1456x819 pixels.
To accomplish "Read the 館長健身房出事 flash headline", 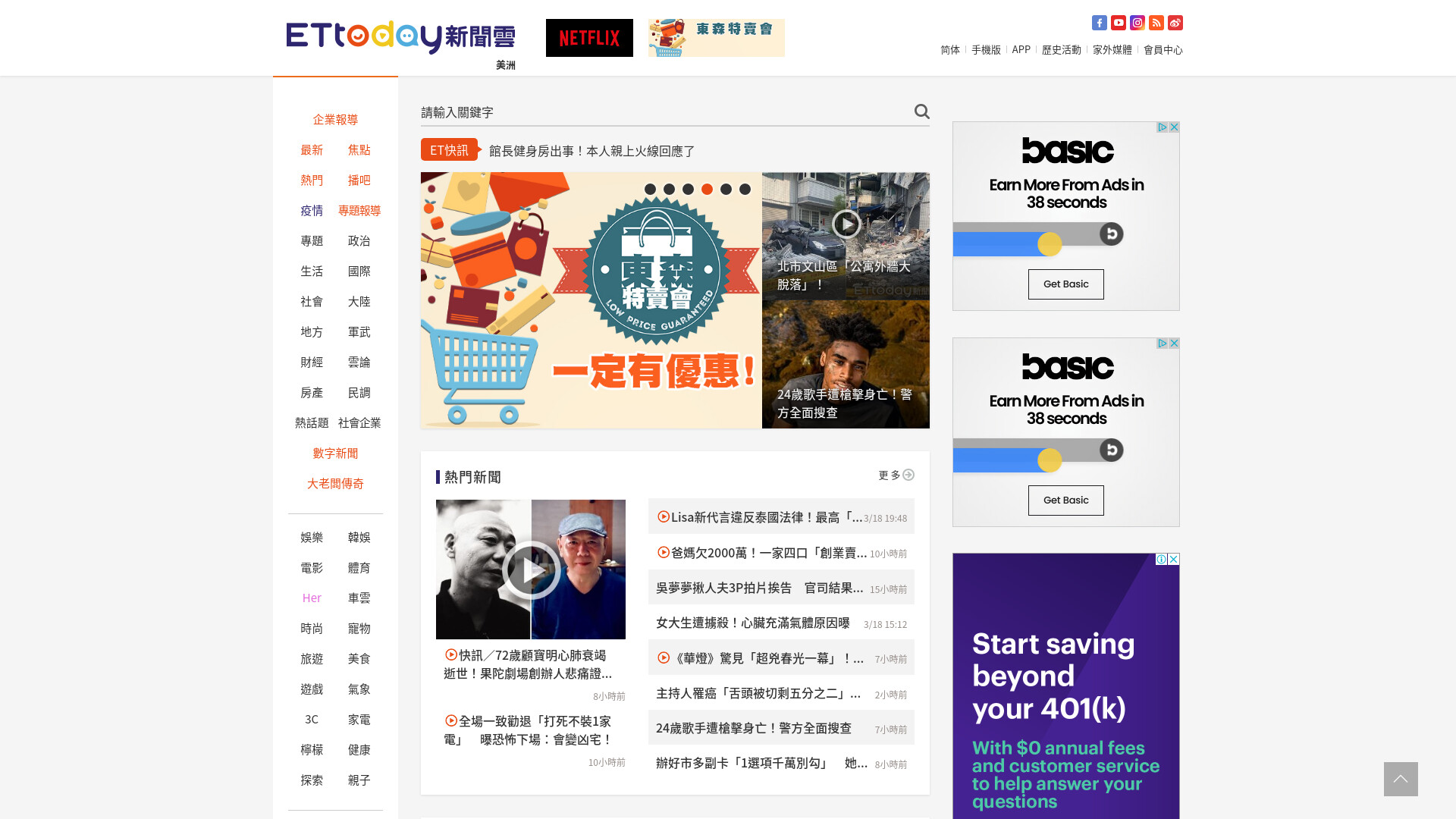I will [x=591, y=150].
